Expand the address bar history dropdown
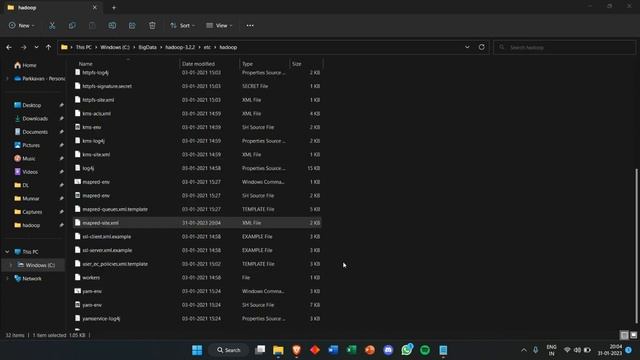 (467, 47)
